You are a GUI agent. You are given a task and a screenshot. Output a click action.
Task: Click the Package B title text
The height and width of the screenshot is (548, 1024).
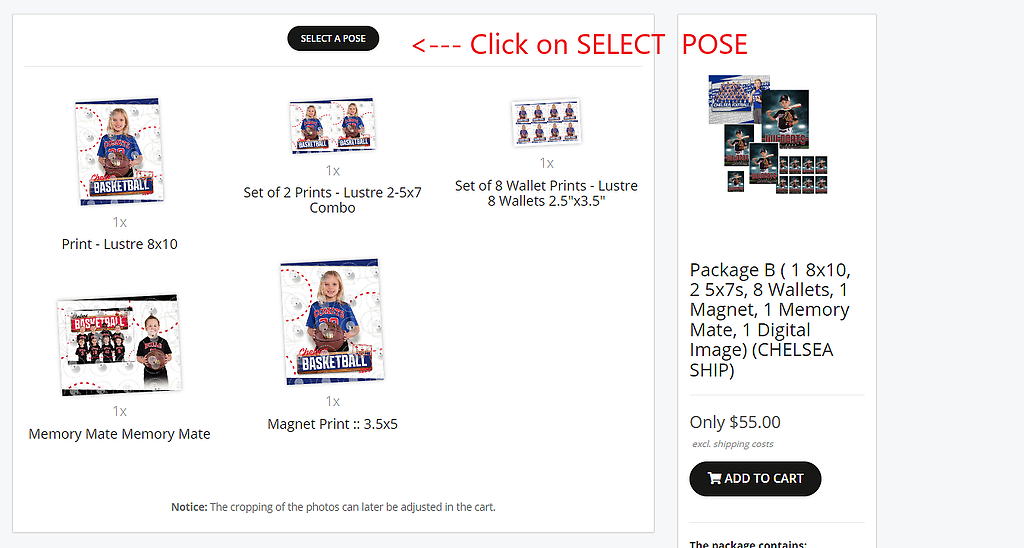[771, 320]
